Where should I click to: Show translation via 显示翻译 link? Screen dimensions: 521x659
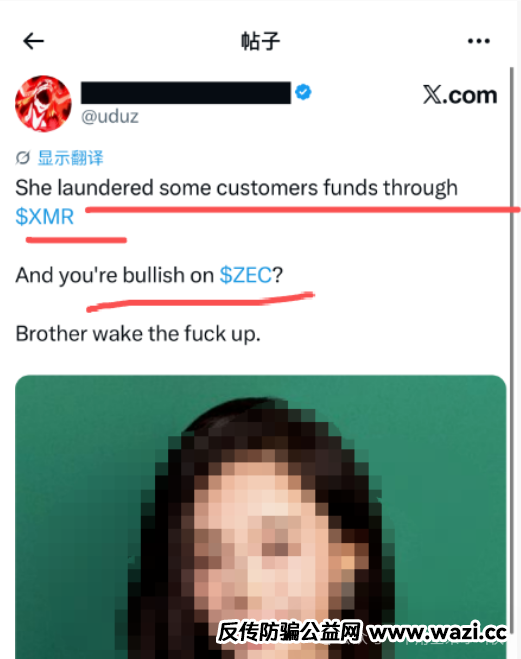pyautogui.click(x=70, y=158)
